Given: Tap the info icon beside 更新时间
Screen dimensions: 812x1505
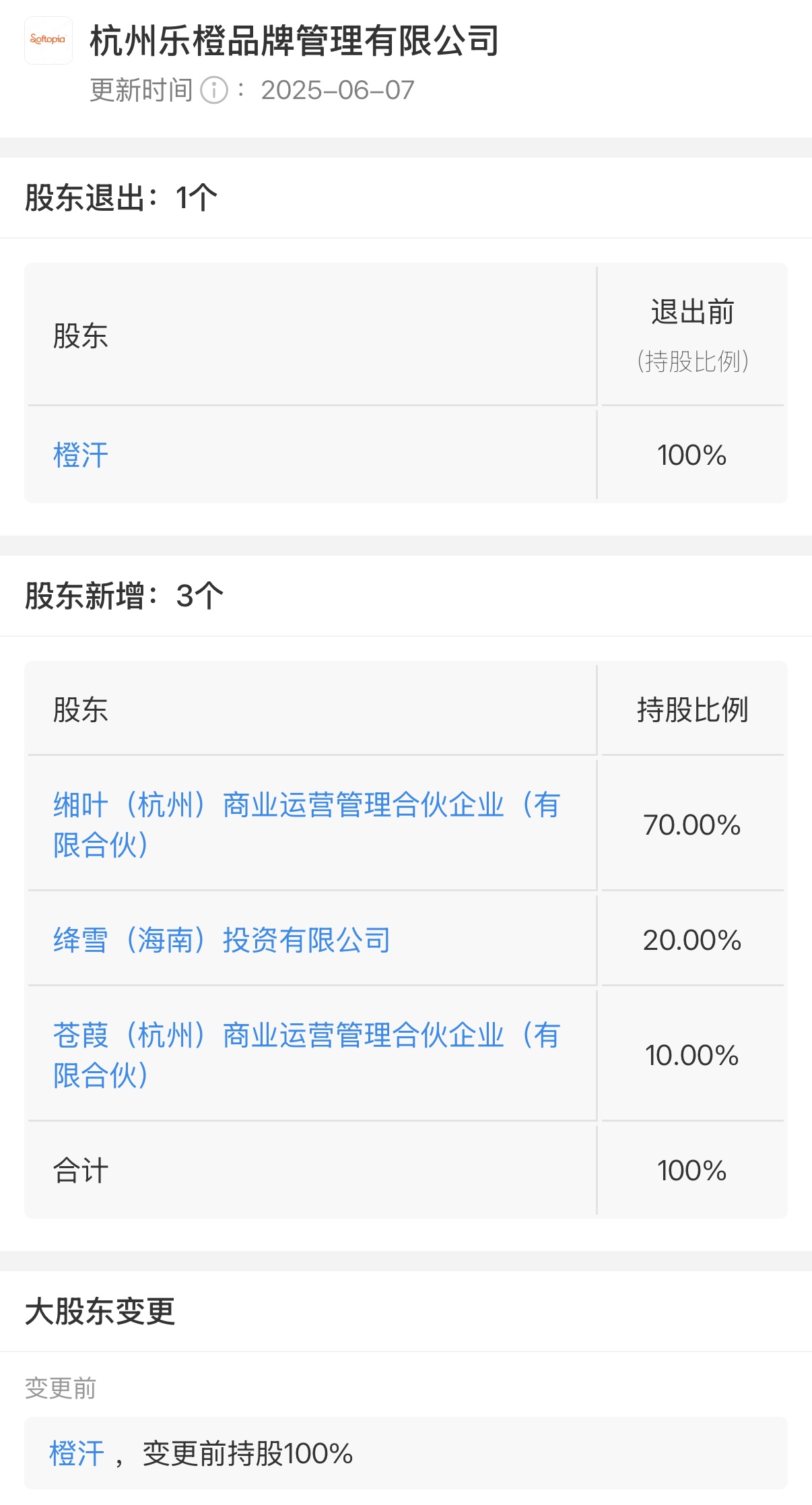Looking at the screenshot, I should 214,90.
